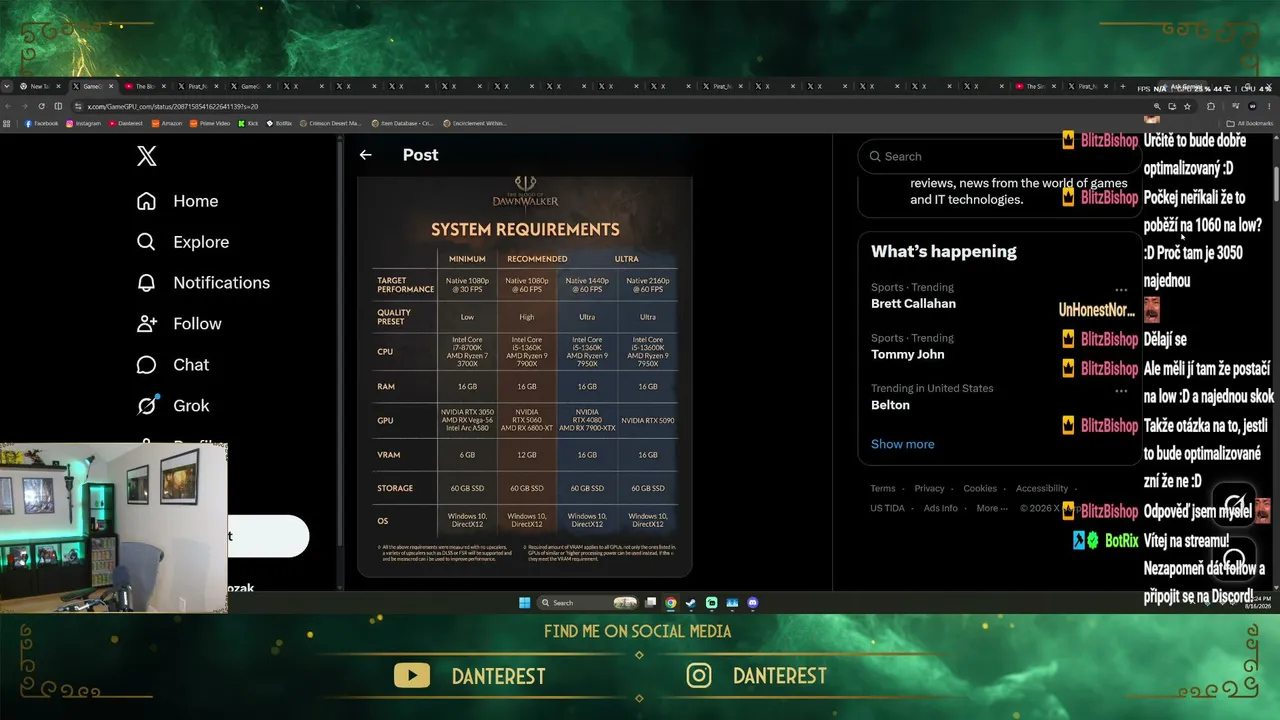Viewport: 1280px width, 720px height.
Task: Open the Crimson Desert bookmark
Action: [x=330, y=123]
